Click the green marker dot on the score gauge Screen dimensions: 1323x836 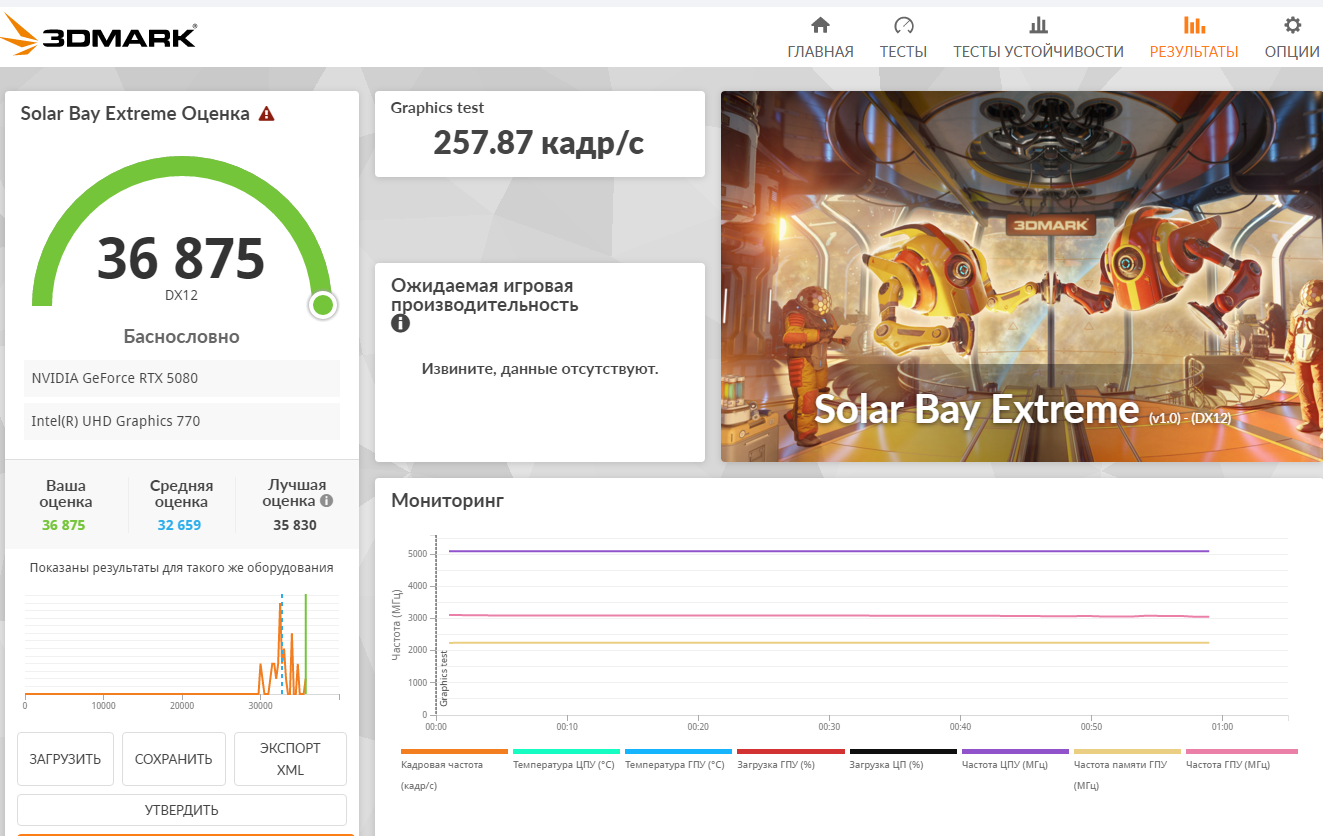pos(322,305)
